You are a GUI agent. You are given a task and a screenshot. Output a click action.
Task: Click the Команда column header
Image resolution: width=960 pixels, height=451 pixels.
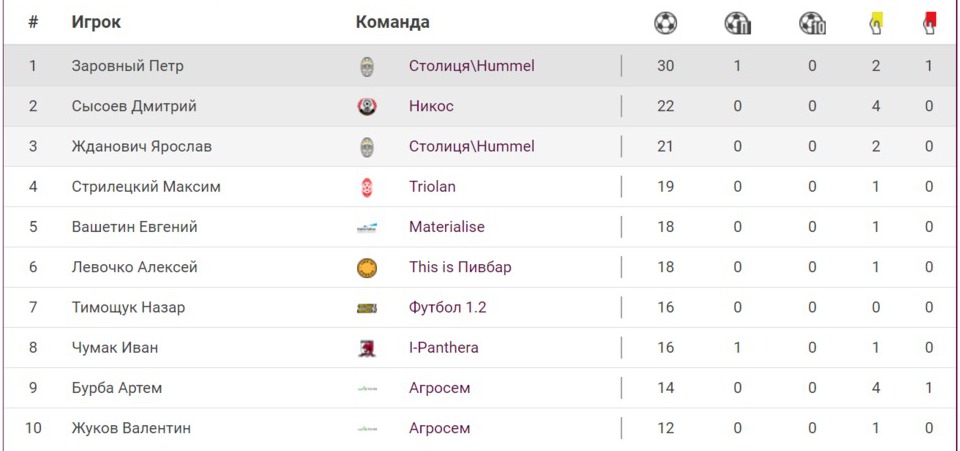392,22
